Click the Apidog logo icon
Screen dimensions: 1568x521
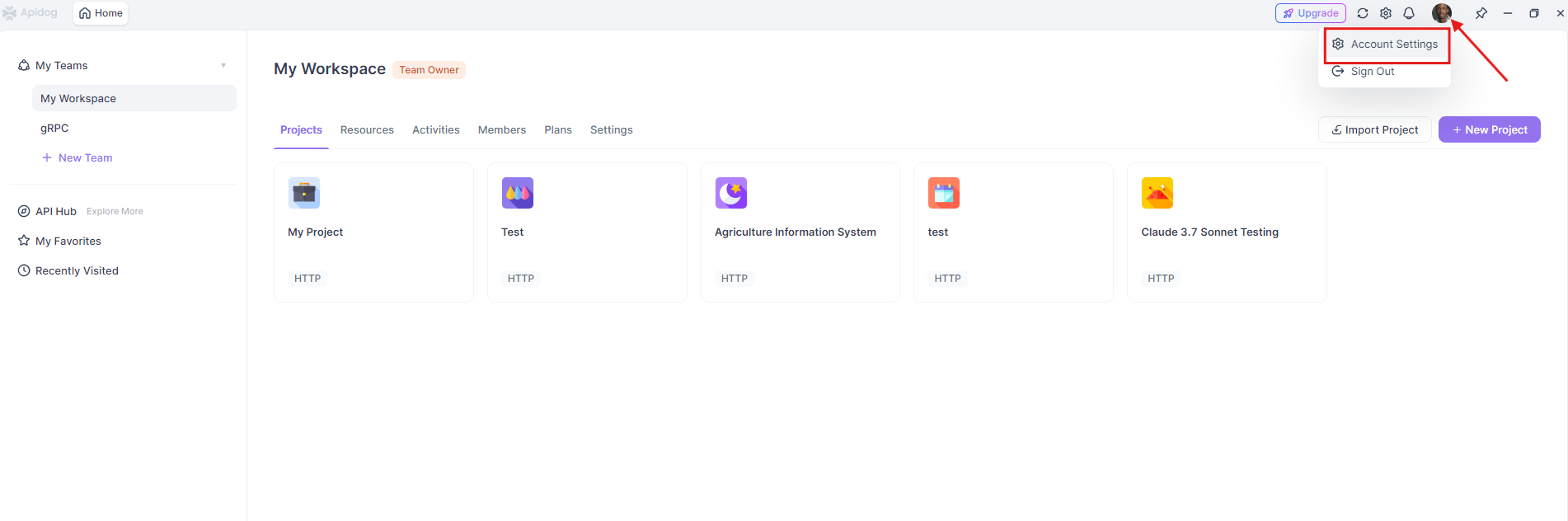pyautogui.click(x=10, y=13)
